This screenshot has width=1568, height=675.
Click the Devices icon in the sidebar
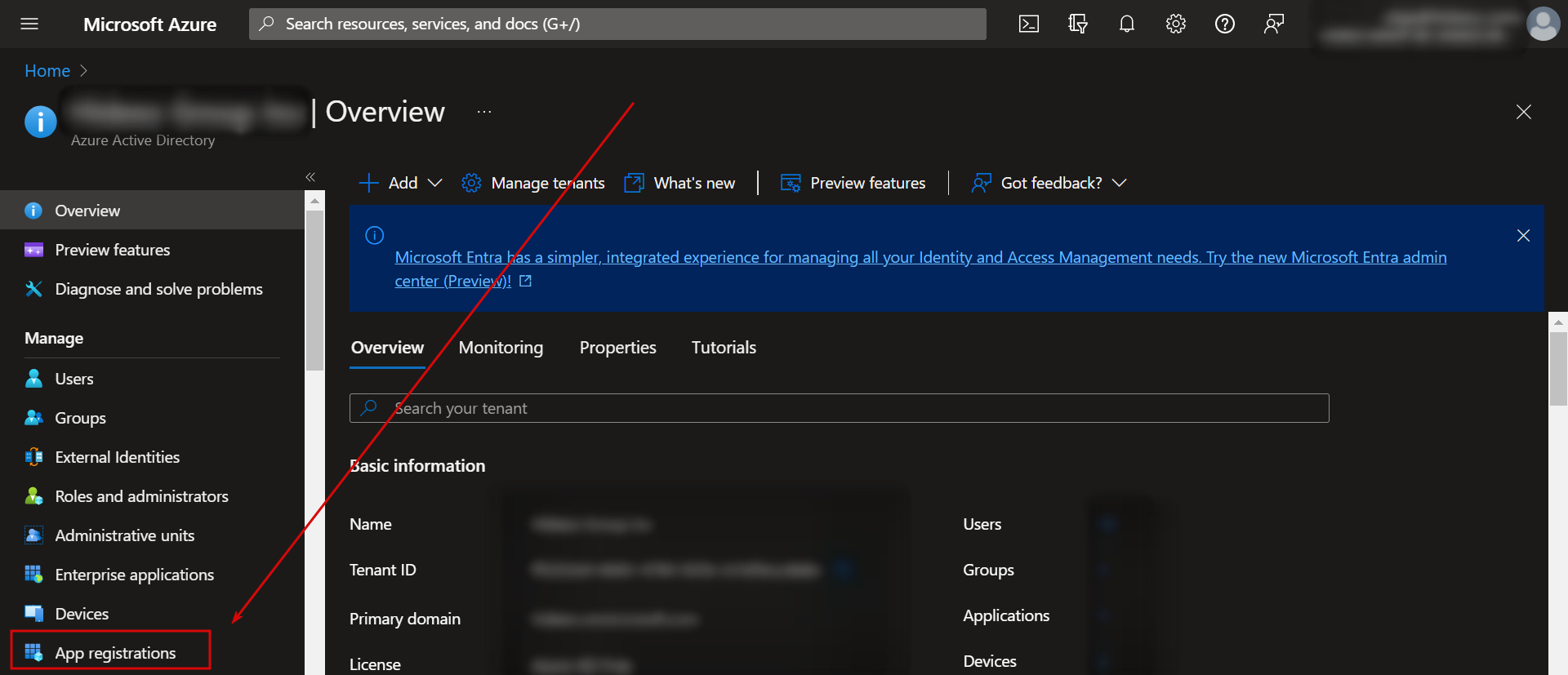(33, 614)
